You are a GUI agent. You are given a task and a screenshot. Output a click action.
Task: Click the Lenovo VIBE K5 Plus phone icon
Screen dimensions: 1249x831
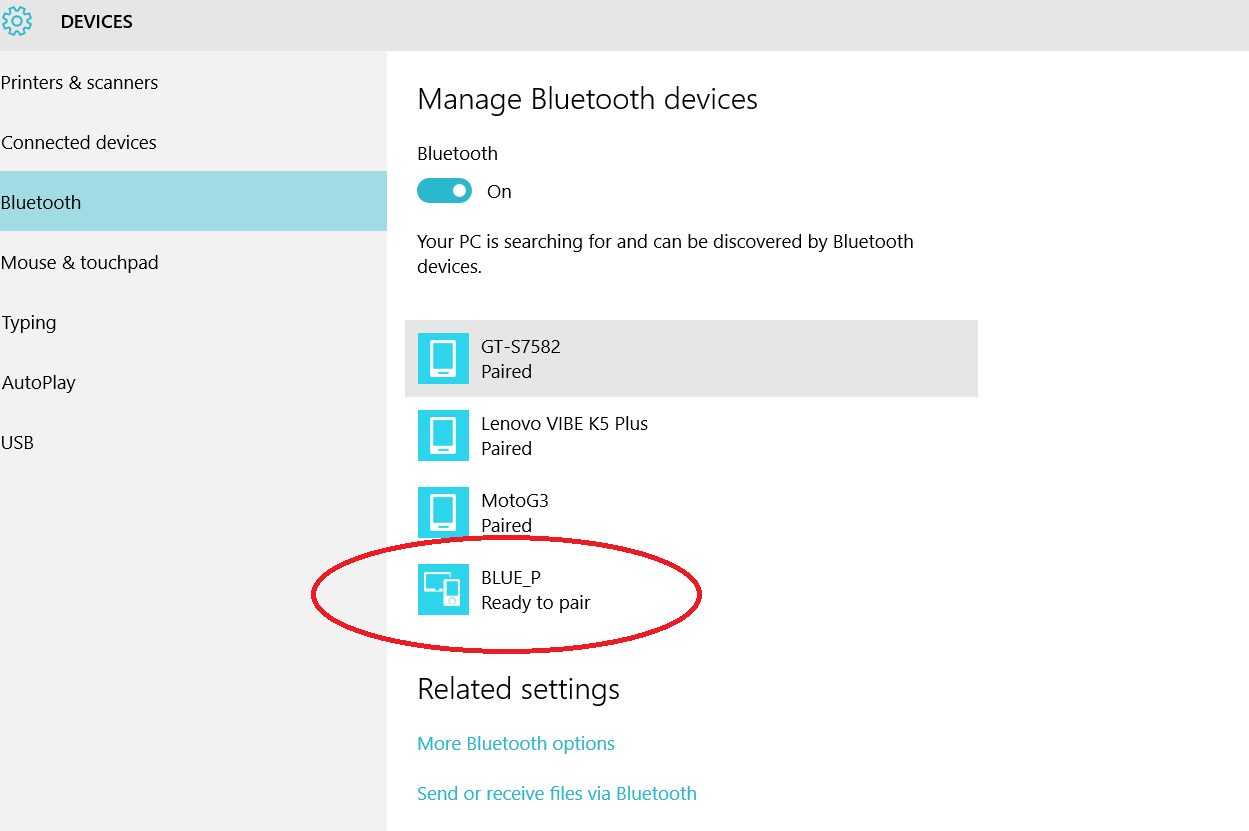443,435
